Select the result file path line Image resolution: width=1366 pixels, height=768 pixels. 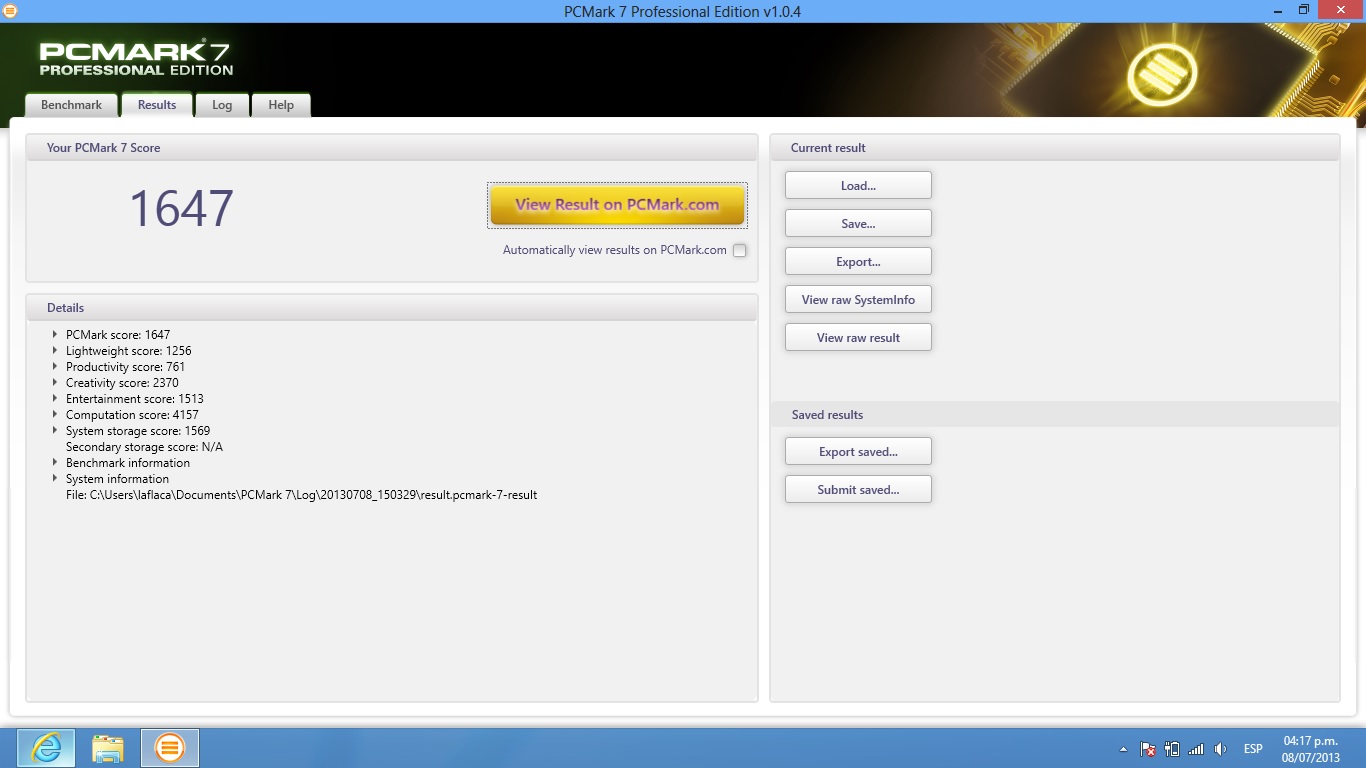(x=301, y=495)
